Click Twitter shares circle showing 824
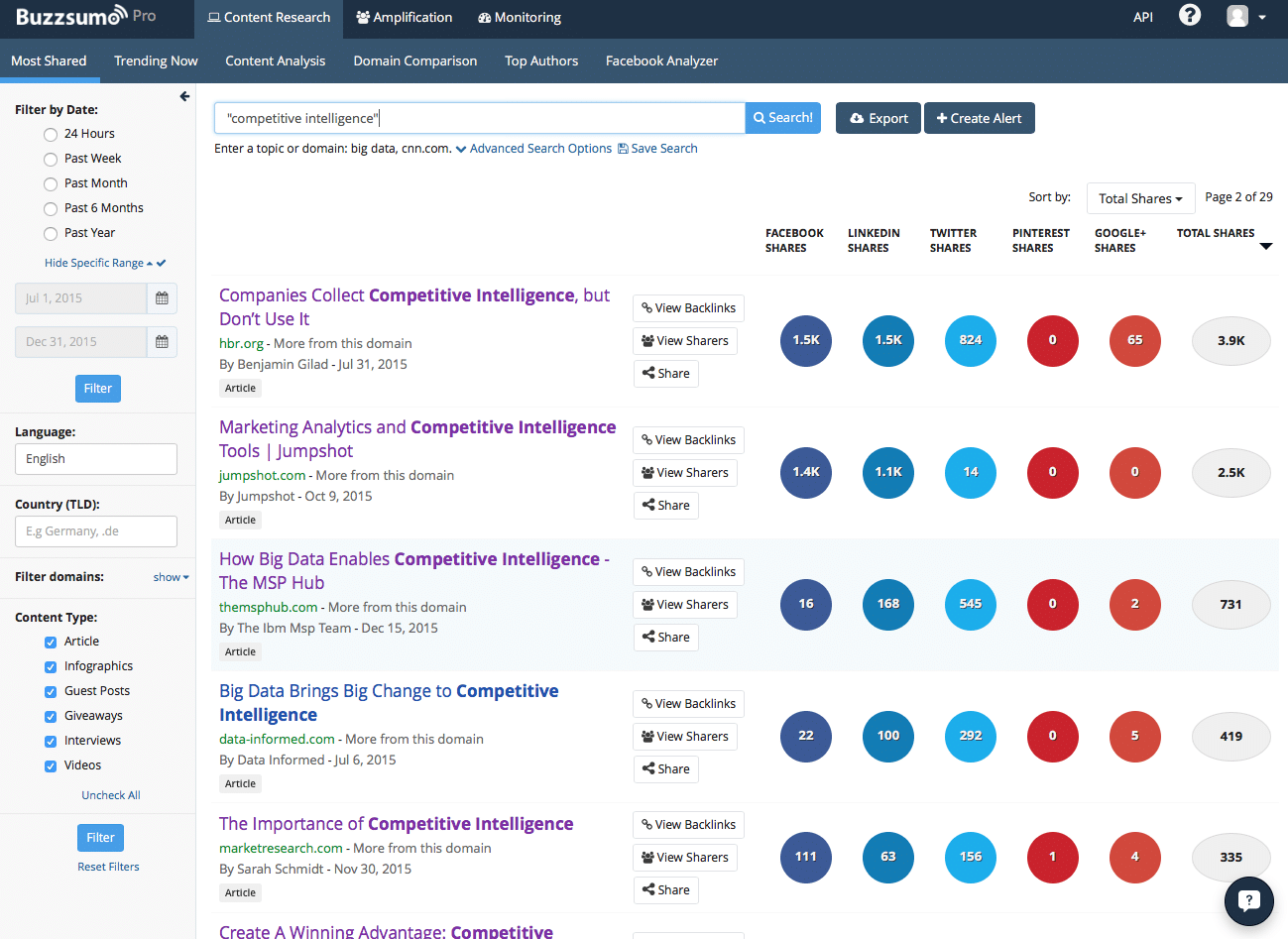The image size is (1288, 939). 971,340
